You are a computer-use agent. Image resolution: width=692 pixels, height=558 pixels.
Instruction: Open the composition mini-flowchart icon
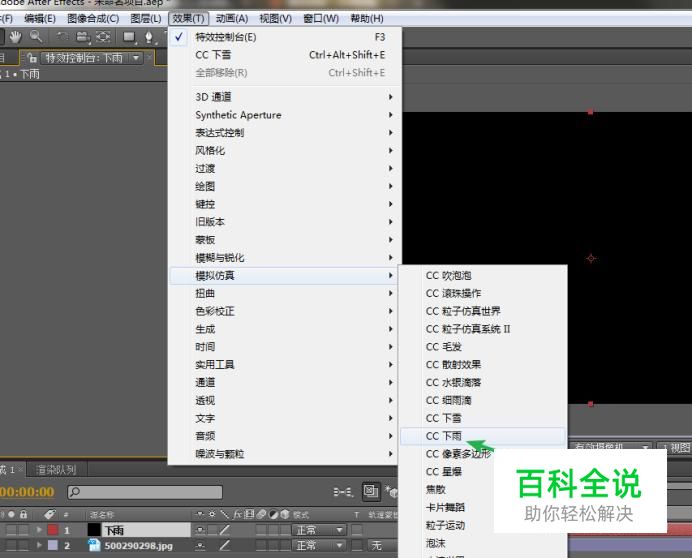point(343,491)
